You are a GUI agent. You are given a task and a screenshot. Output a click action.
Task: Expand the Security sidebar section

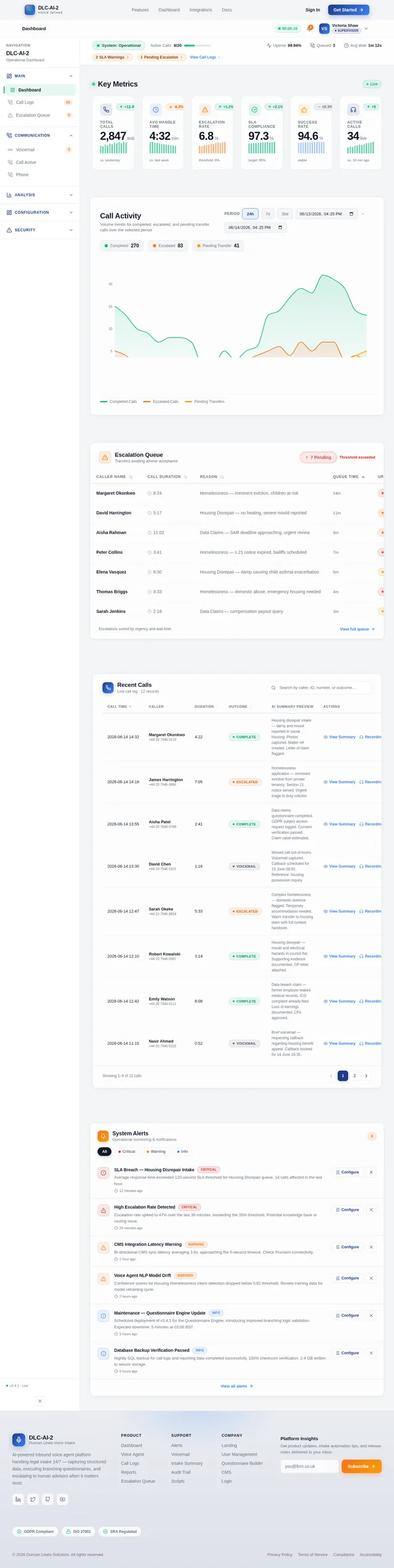(39, 230)
